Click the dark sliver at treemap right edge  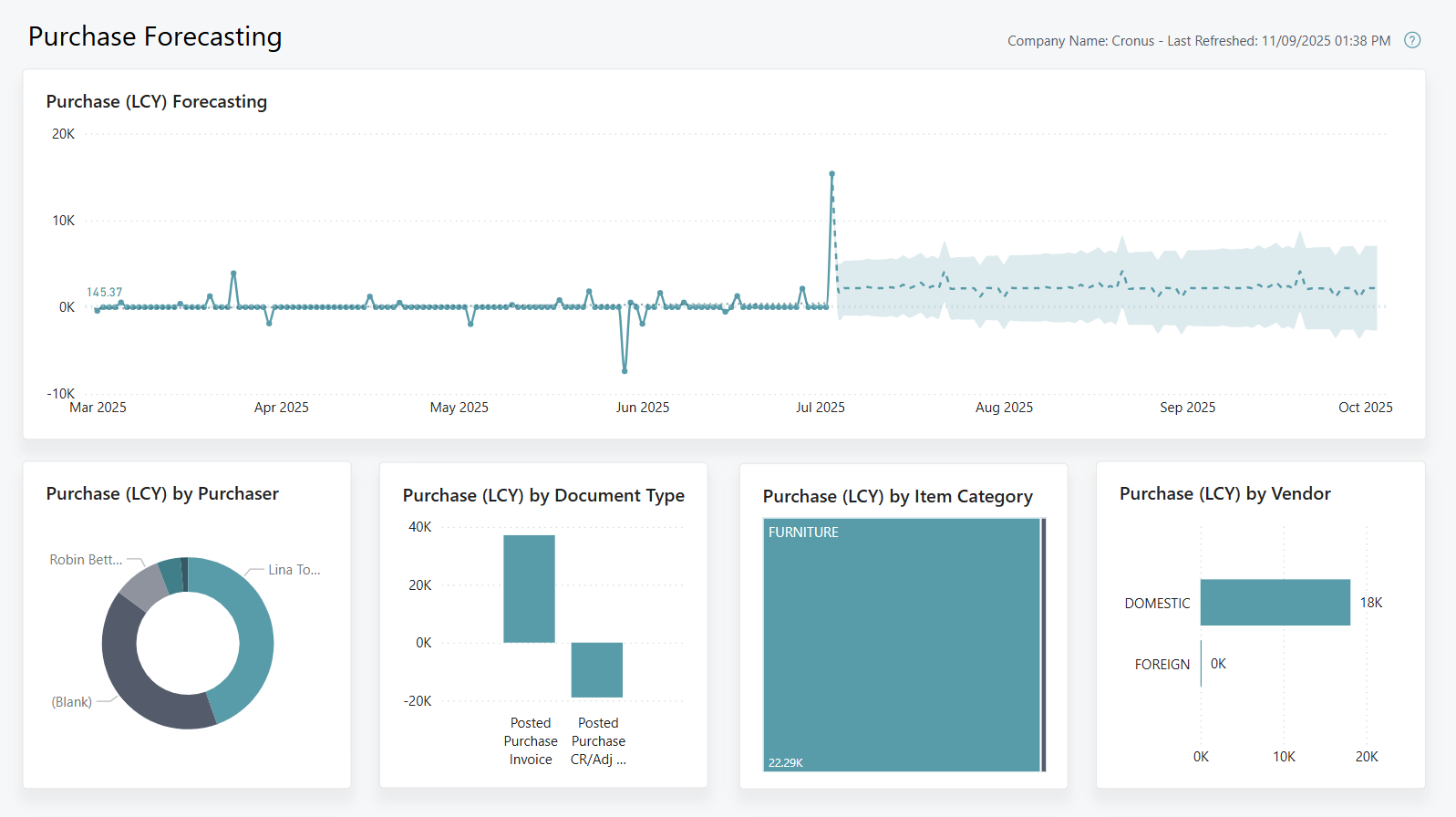click(1043, 644)
